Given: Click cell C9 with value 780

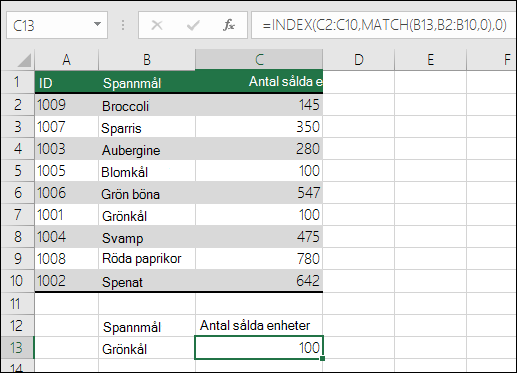Looking at the screenshot, I should pos(259,259).
